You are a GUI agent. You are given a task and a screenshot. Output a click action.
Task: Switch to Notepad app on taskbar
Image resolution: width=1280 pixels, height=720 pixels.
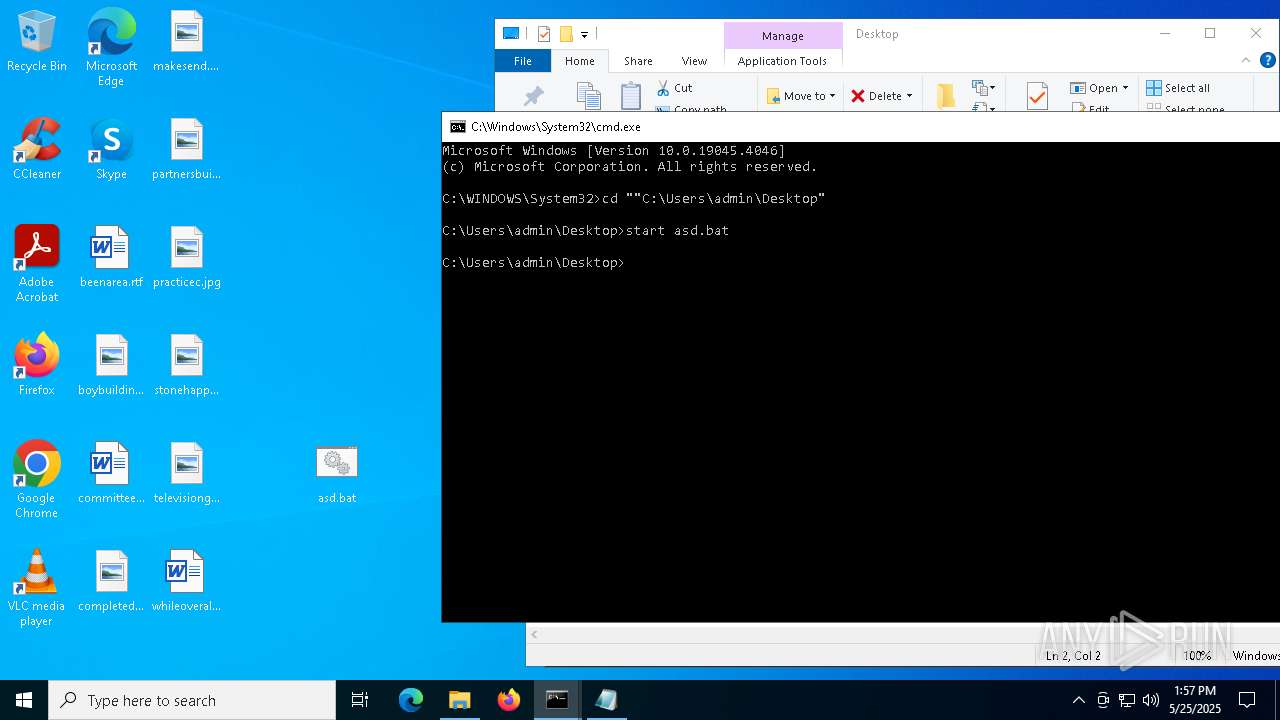click(x=606, y=700)
